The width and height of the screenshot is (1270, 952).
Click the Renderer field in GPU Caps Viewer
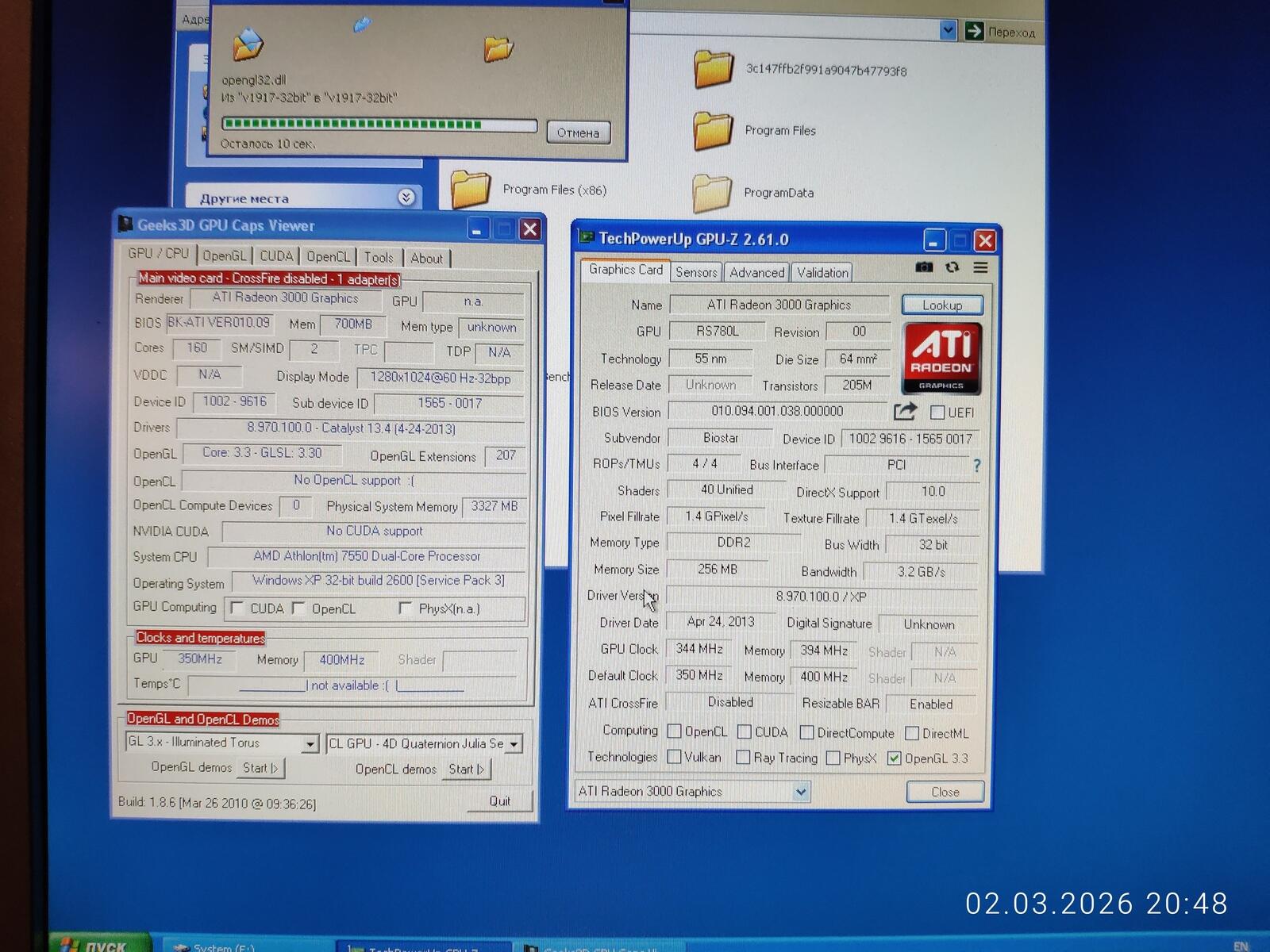point(286,298)
